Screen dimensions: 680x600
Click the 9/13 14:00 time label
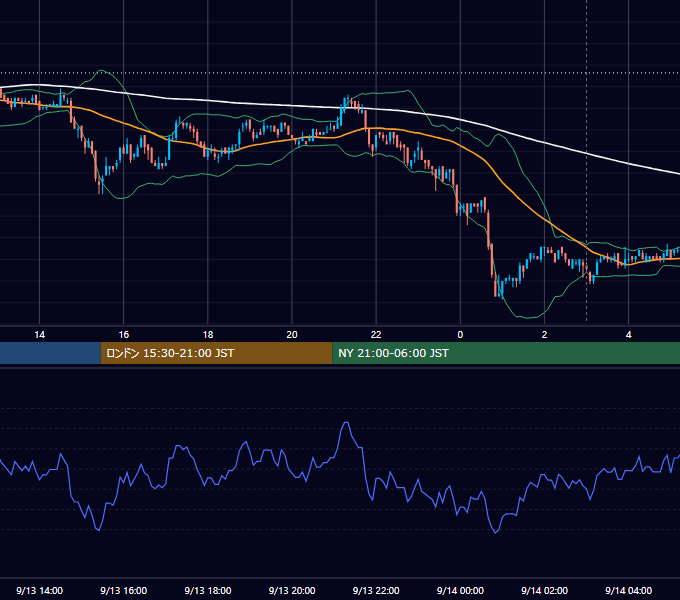pyautogui.click(x=39, y=590)
